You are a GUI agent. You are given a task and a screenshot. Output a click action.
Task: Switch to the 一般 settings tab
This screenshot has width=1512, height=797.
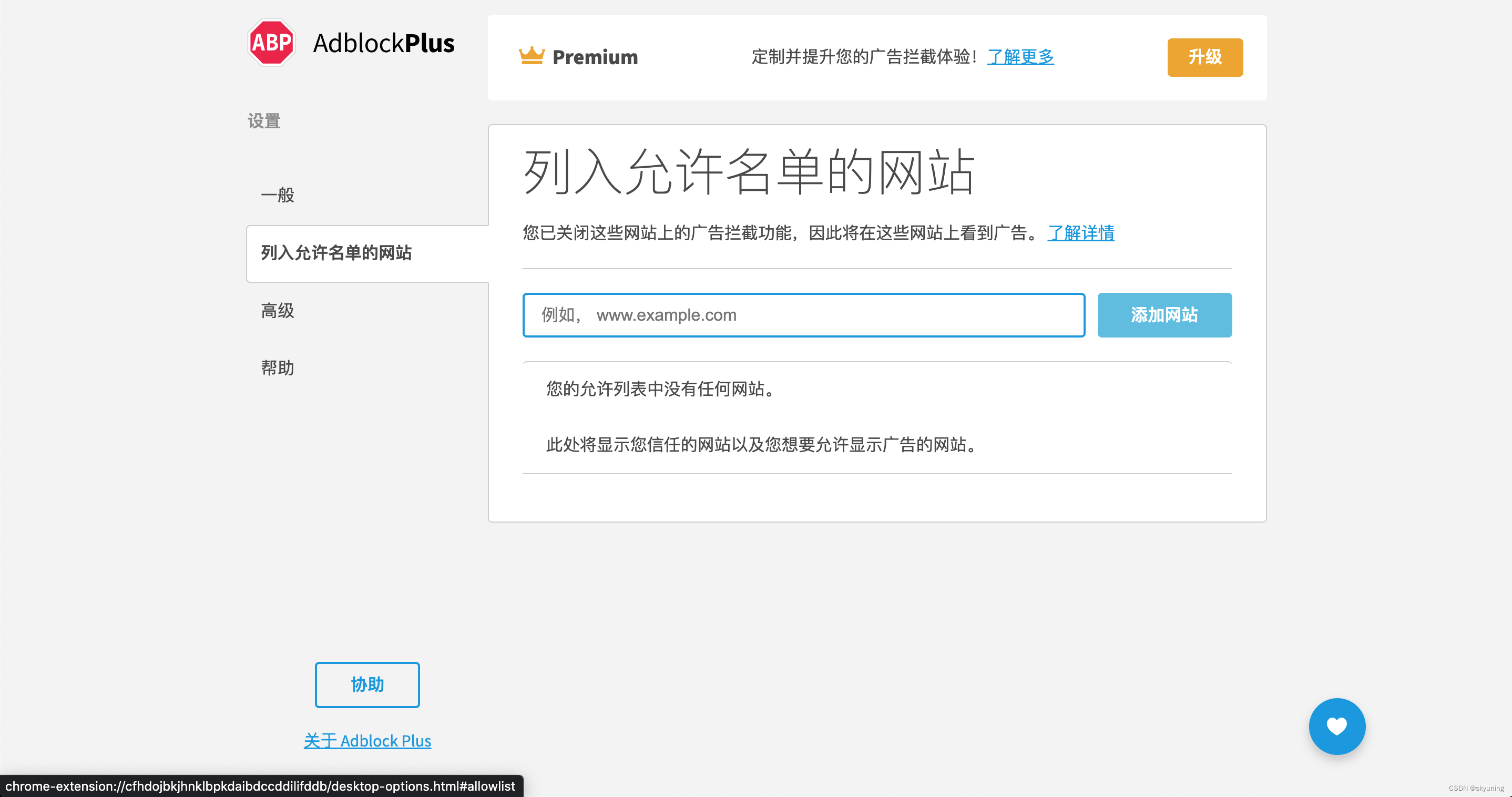[278, 195]
